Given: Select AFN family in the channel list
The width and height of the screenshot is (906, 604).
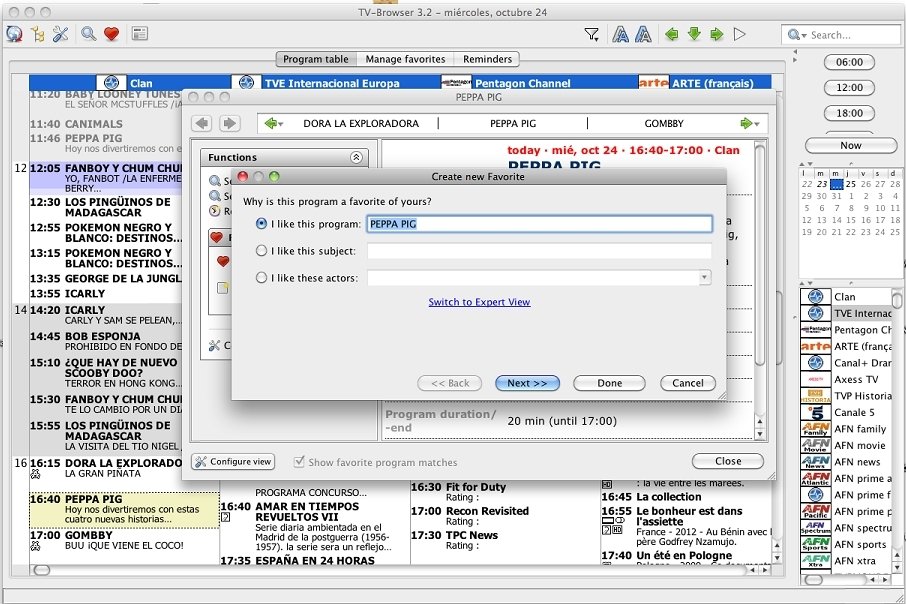Looking at the screenshot, I should click(846, 429).
